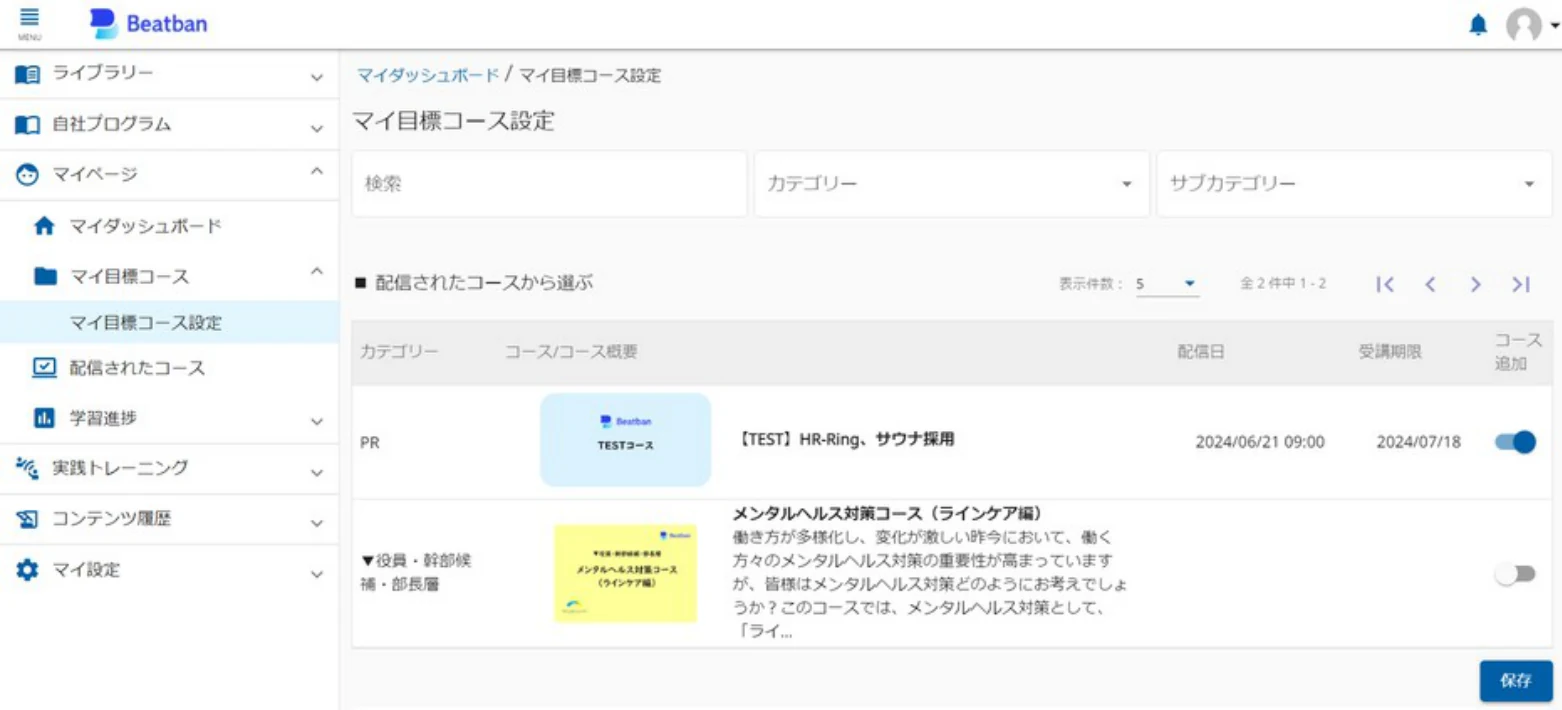1562x710 pixels.
Task: Click the 2024/07/18 deadline cell
Action: pos(1418,442)
